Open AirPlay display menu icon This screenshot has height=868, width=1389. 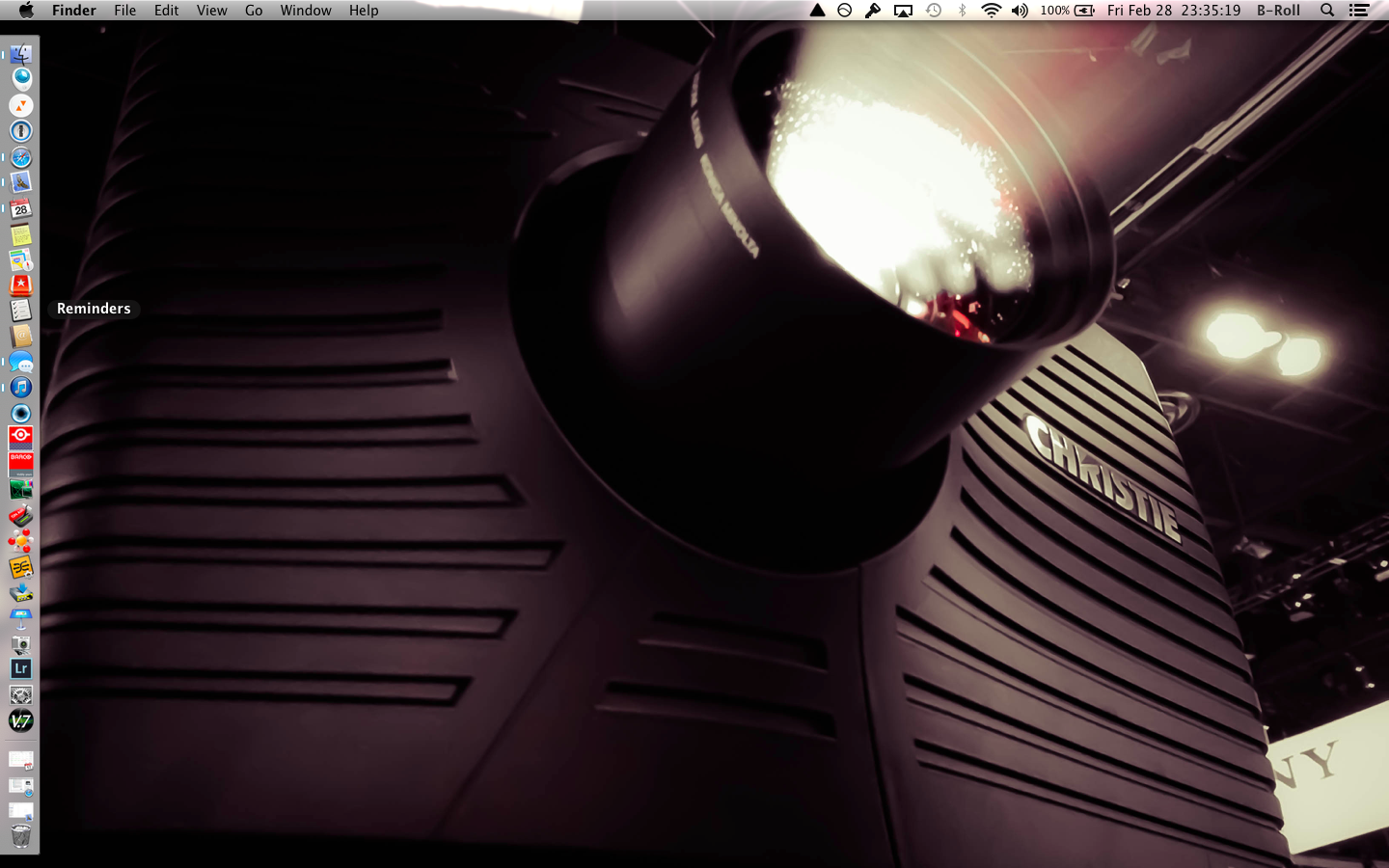coord(903,11)
